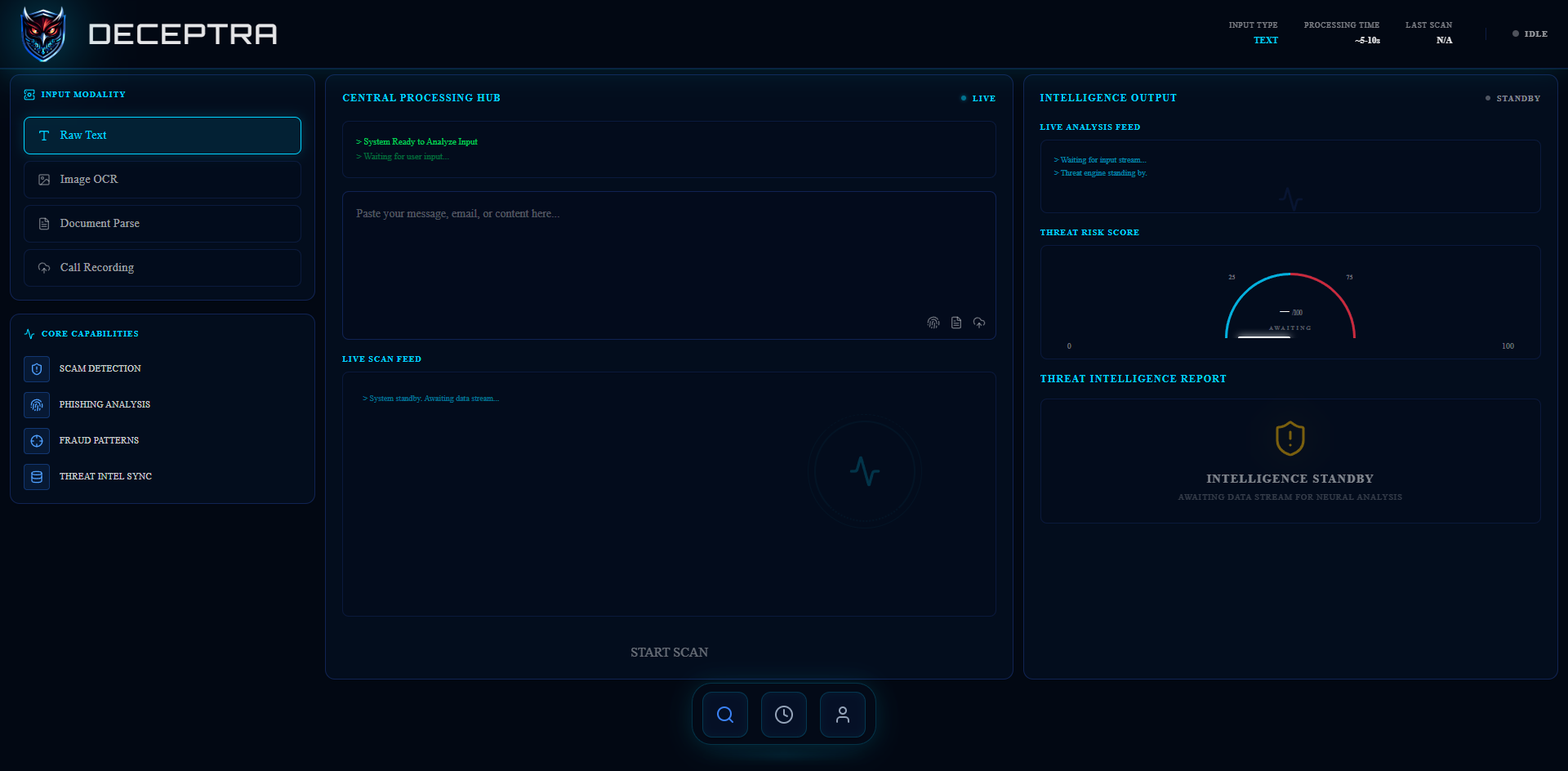Screen dimensions: 1568x771
Task: Click the pulse icon in Live Analysis Feed
Action: (1290, 198)
